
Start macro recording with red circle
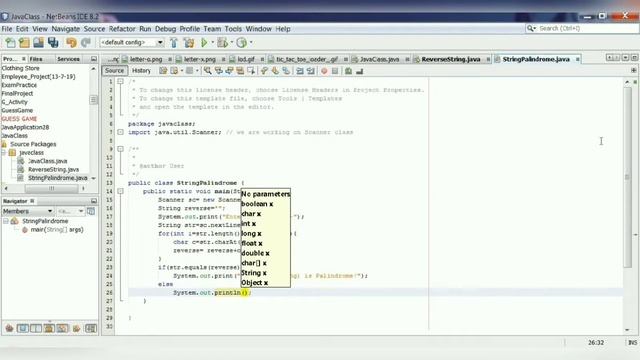pyautogui.click(x=324, y=71)
